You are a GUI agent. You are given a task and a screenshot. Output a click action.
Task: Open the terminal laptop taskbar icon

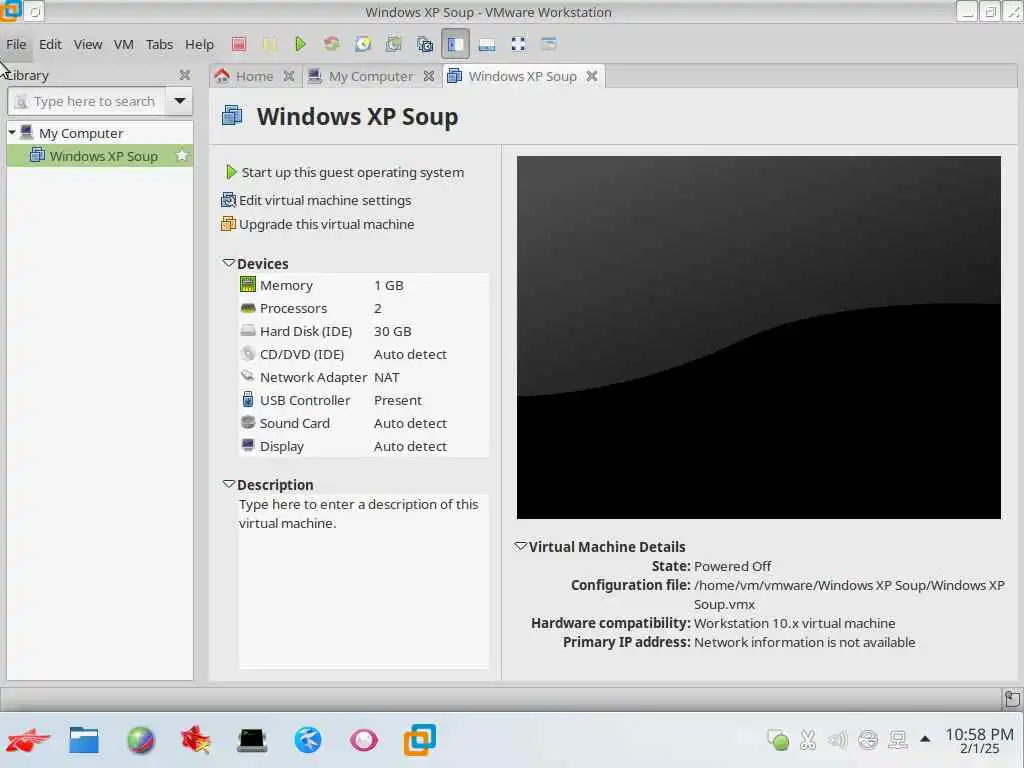[252, 741]
